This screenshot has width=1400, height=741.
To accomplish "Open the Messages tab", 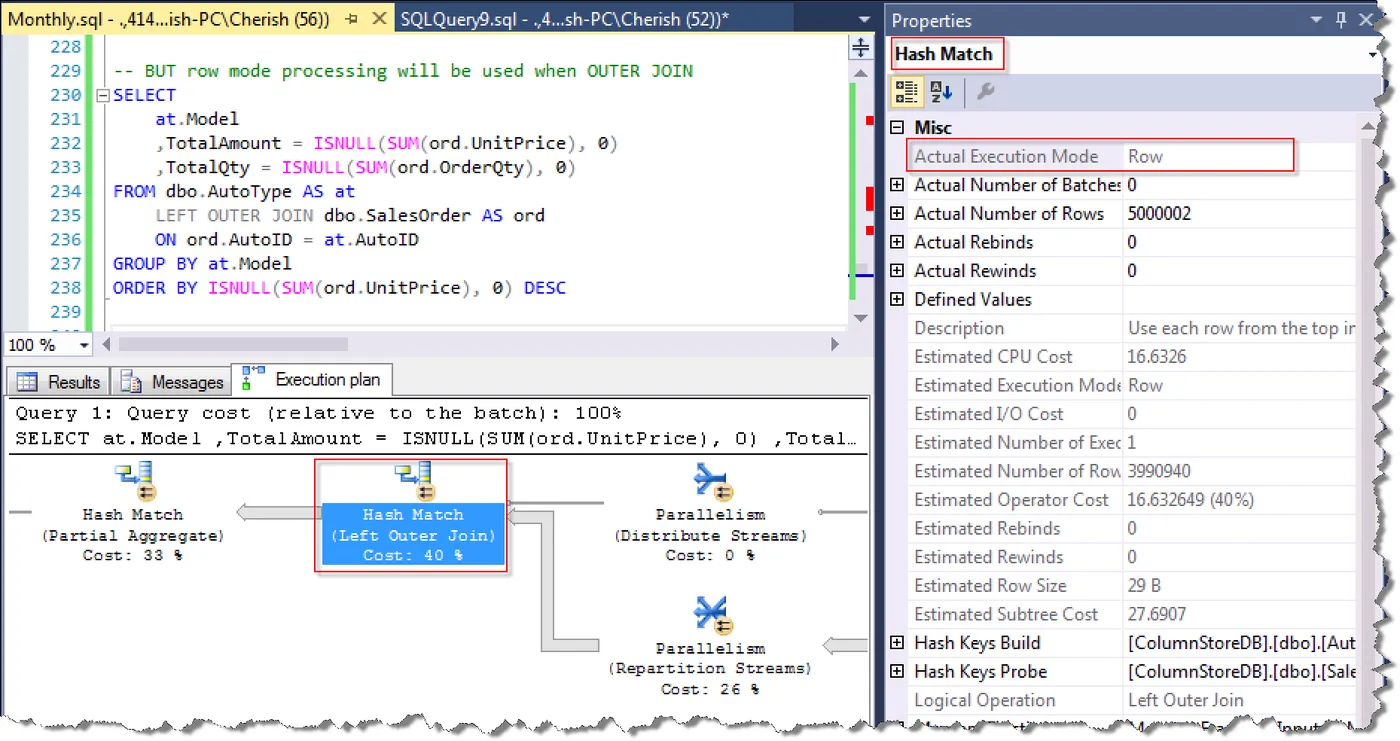I will pyautogui.click(x=171, y=382).
